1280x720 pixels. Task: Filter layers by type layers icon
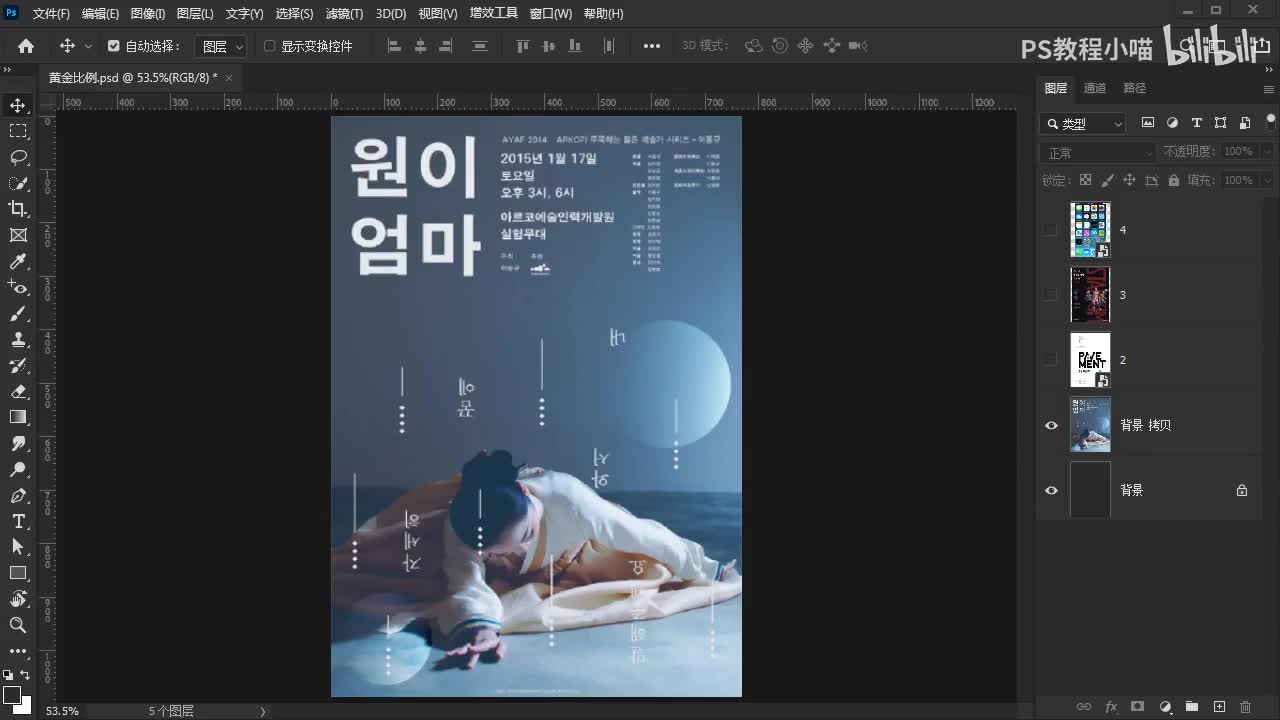click(x=1196, y=123)
